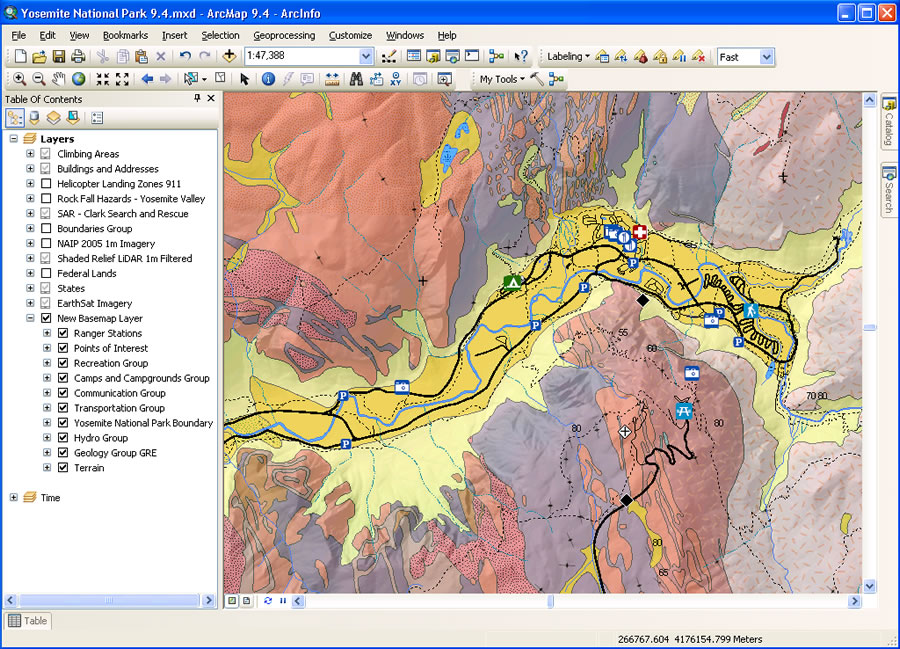This screenshot has width=900, height=649.
Task: Open the File menu
Action: click(x=18, y=35)
